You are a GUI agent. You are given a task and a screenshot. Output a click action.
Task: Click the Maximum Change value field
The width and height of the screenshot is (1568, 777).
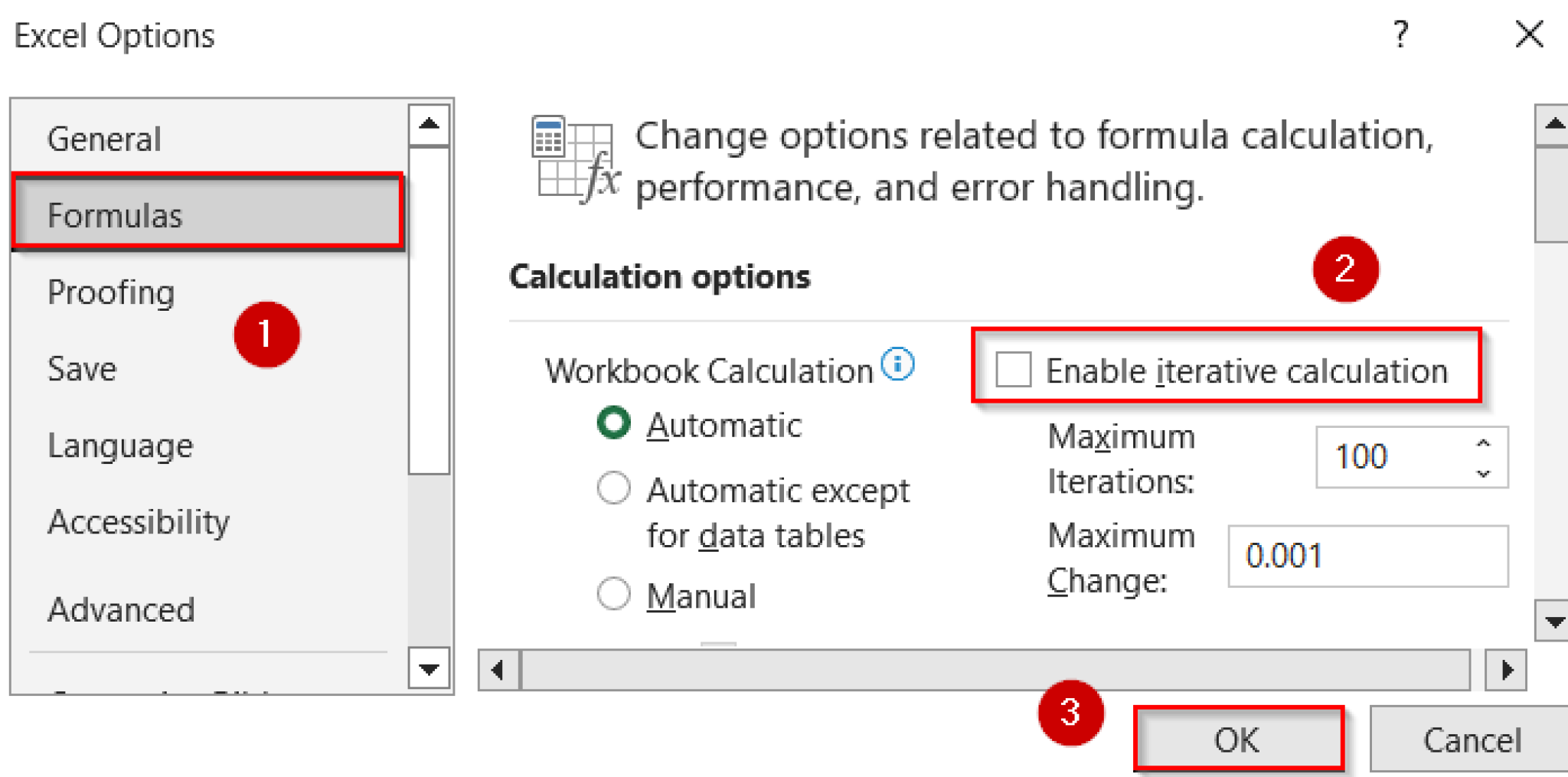pos(1367,556)
